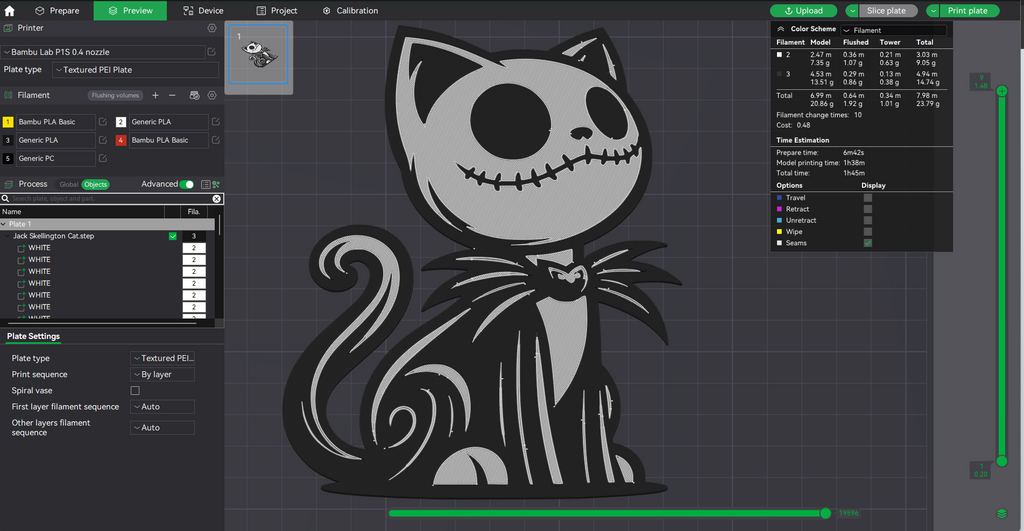The width and height of the screenshot is (1024, 531).
Task: Switch to the Project tab
Action: point(276,11)
